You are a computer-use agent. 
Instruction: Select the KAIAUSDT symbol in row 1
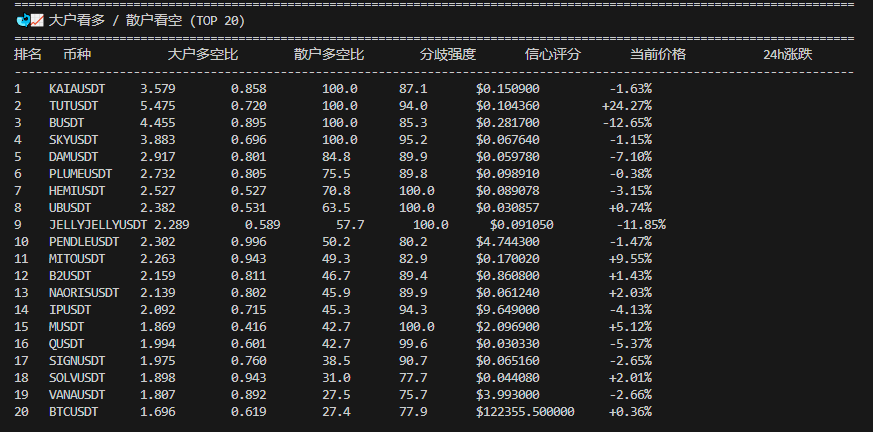click(77, 89)
